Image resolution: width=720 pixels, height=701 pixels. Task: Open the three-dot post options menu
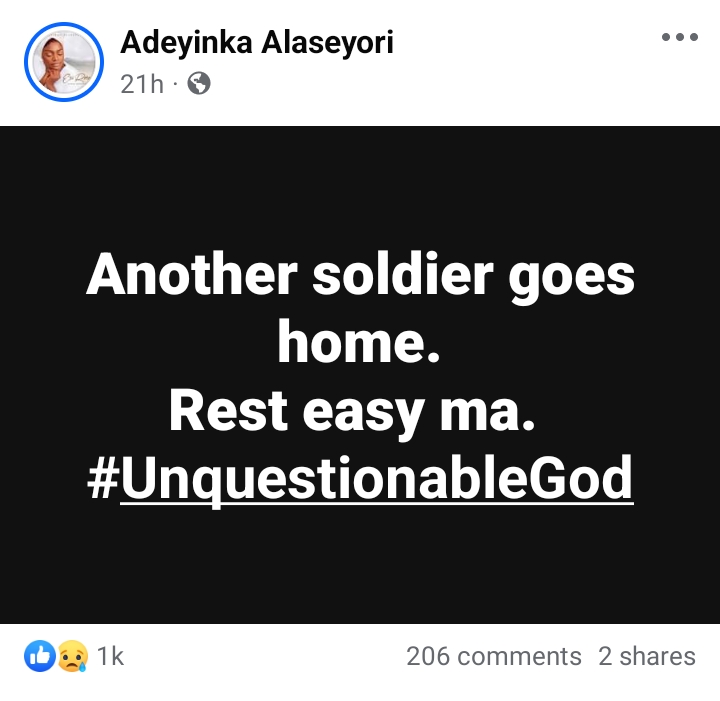pos(679,38)
